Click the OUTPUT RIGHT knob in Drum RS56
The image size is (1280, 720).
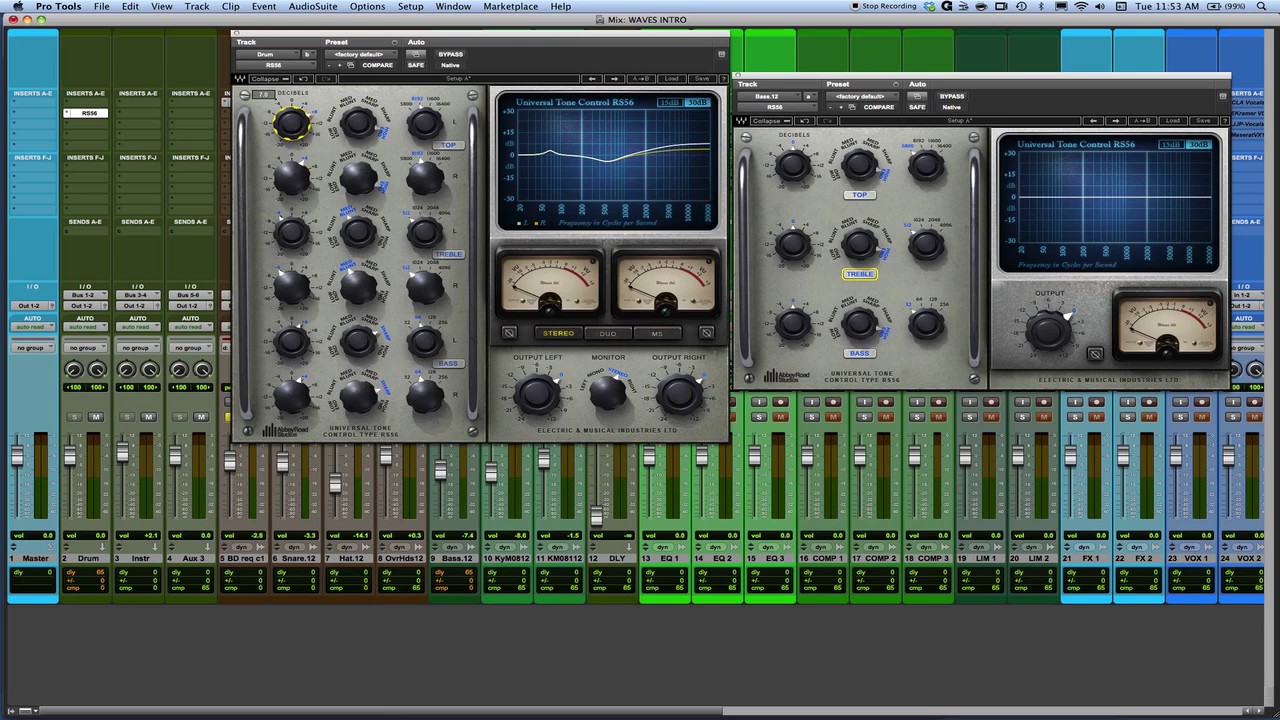click(679, 395)
